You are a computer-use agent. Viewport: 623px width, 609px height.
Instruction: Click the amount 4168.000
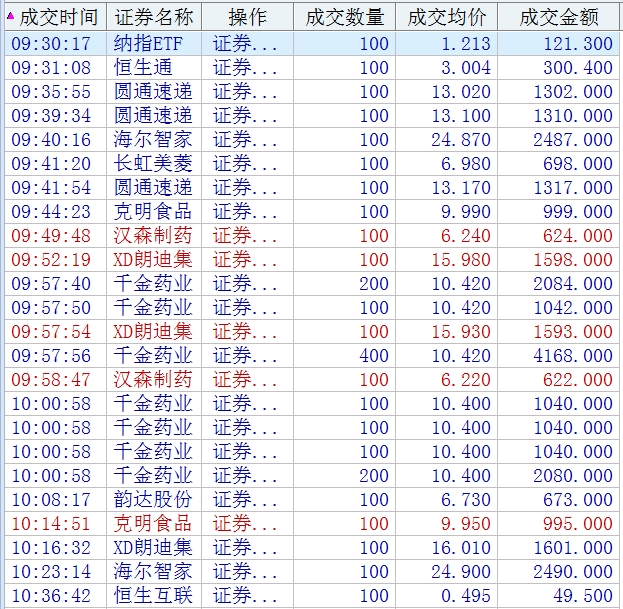point(573,356)
